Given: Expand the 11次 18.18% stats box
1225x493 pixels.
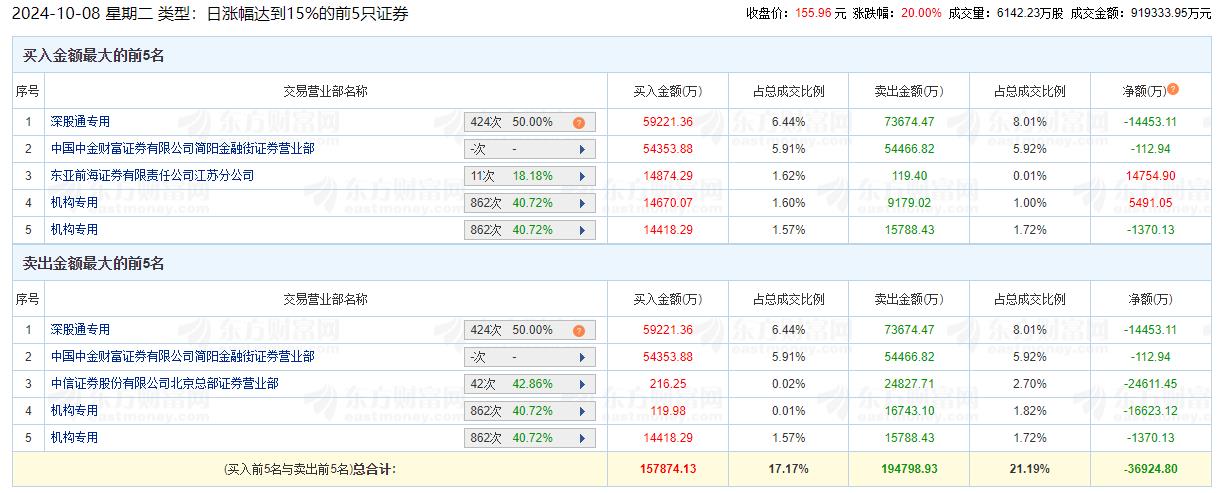Looking at the screenshot, I should pos(530,176).
